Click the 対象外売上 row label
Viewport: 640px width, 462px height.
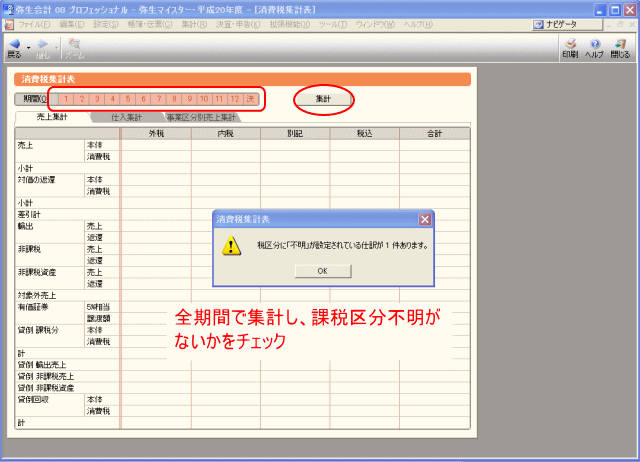37,295
